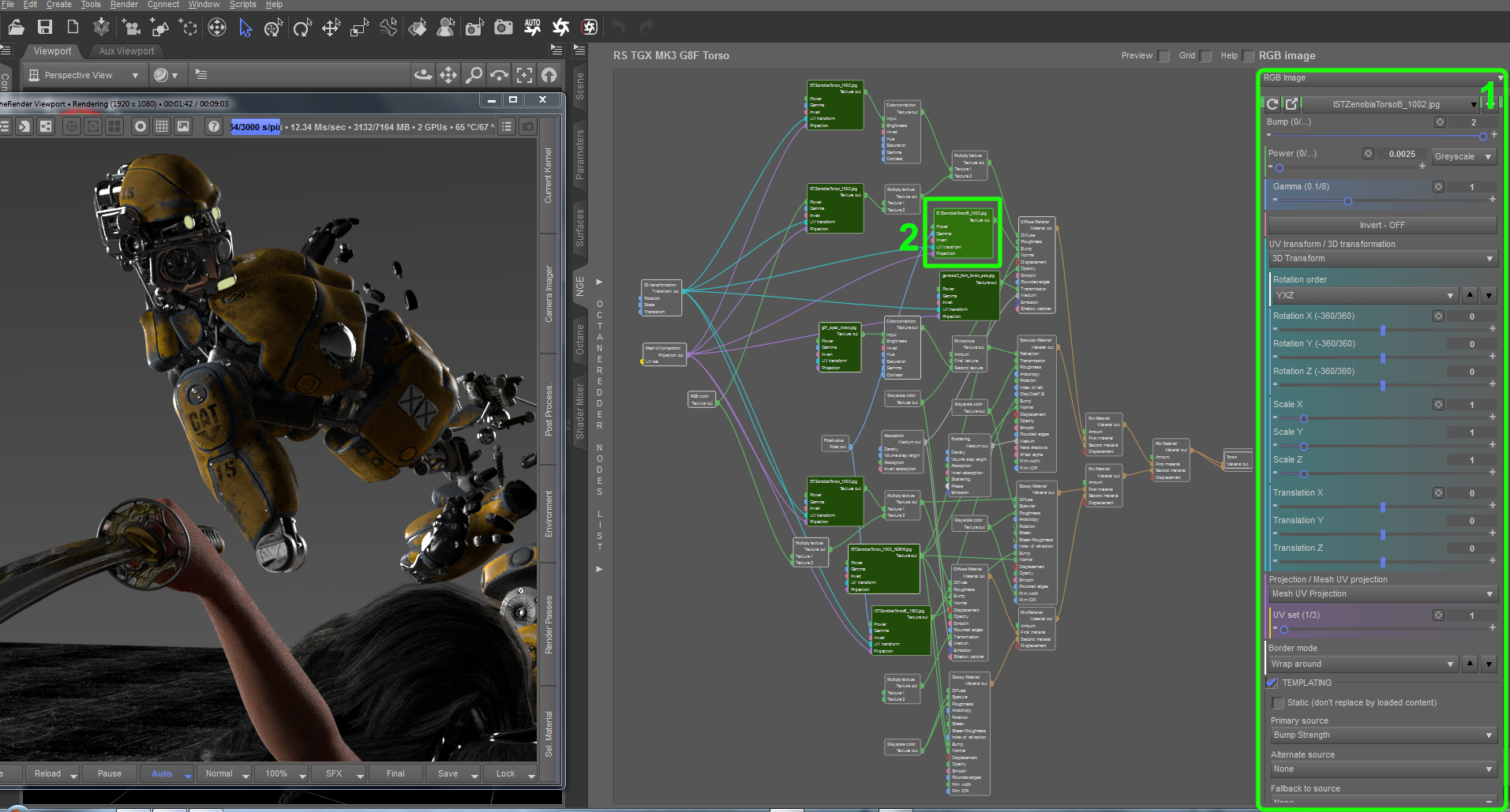Enable the Preview checkbox
The width and height of the screenshot is (1510, 812).
pyautogui.click(x=1163, y=56)
